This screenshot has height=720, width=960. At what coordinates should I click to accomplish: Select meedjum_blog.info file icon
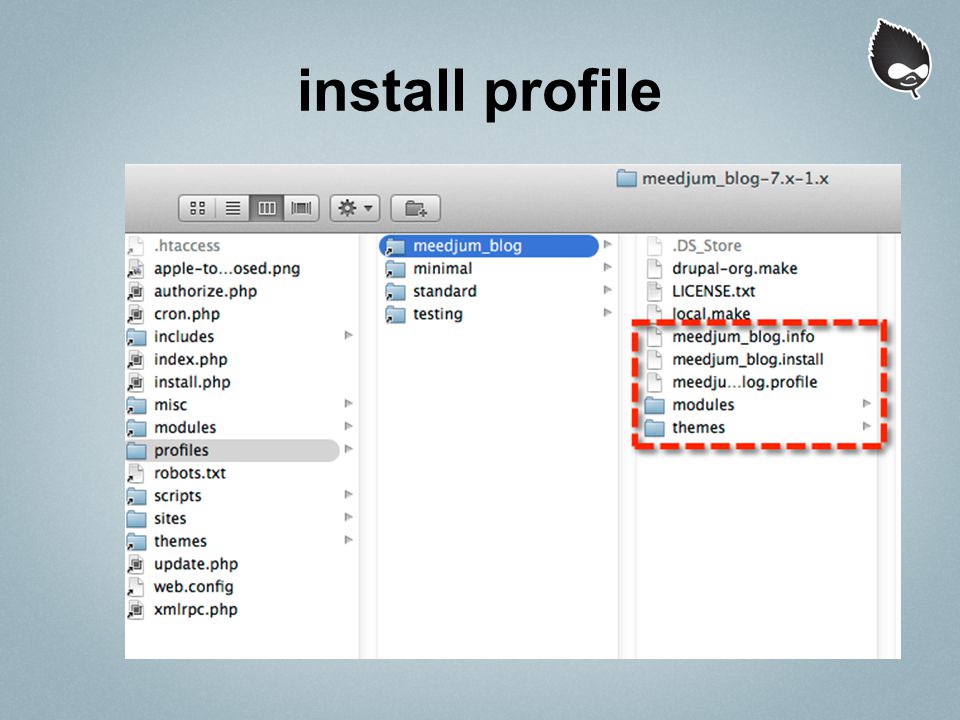(x=654, y=337)
